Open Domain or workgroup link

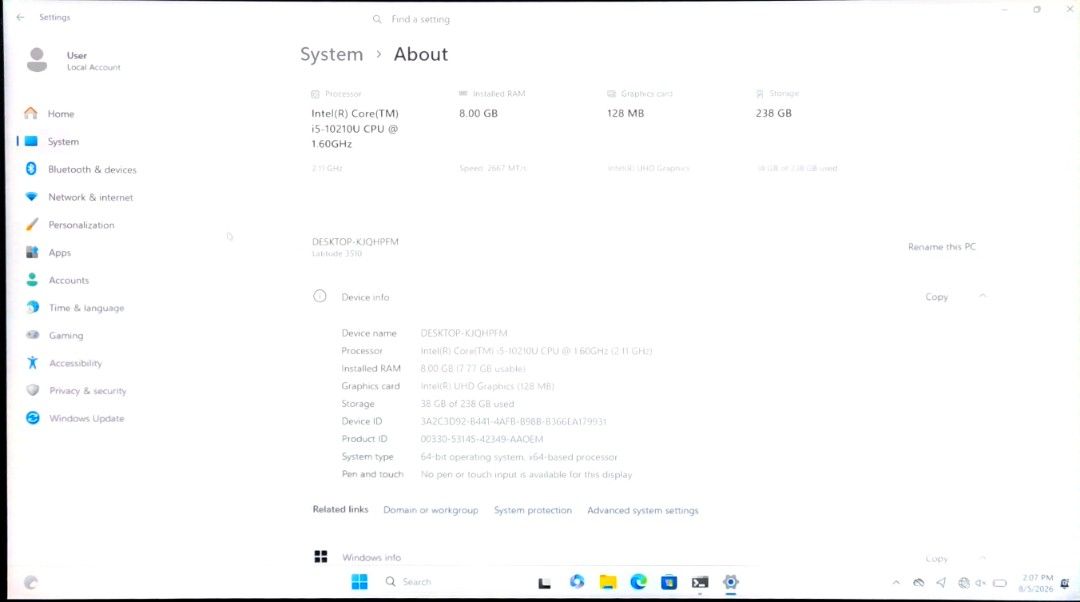[x=430, y=510]
